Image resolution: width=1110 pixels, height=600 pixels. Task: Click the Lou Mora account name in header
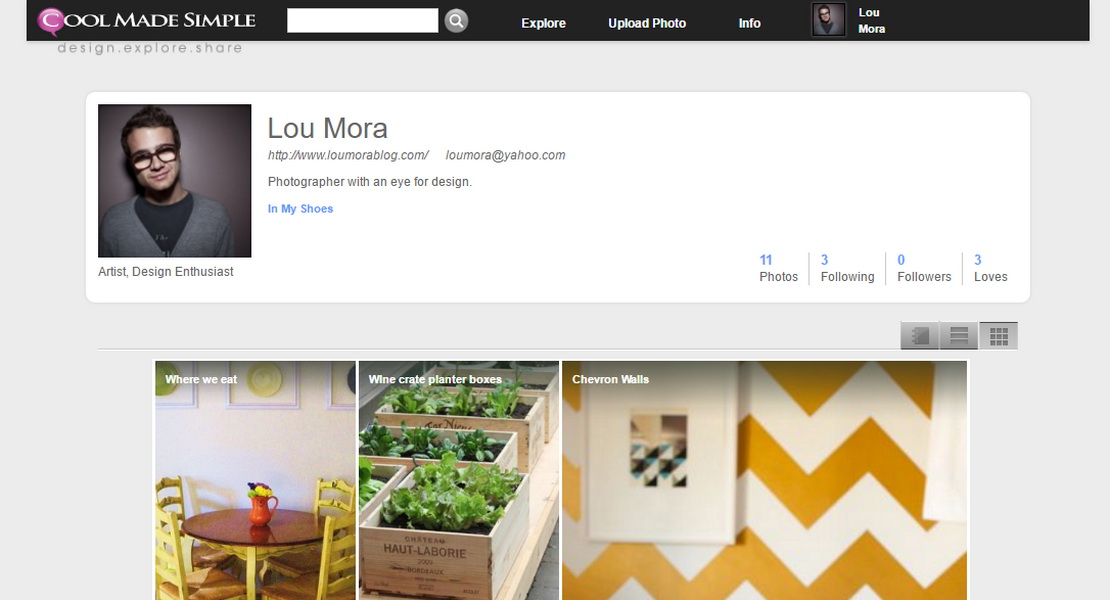coord(871,21)
